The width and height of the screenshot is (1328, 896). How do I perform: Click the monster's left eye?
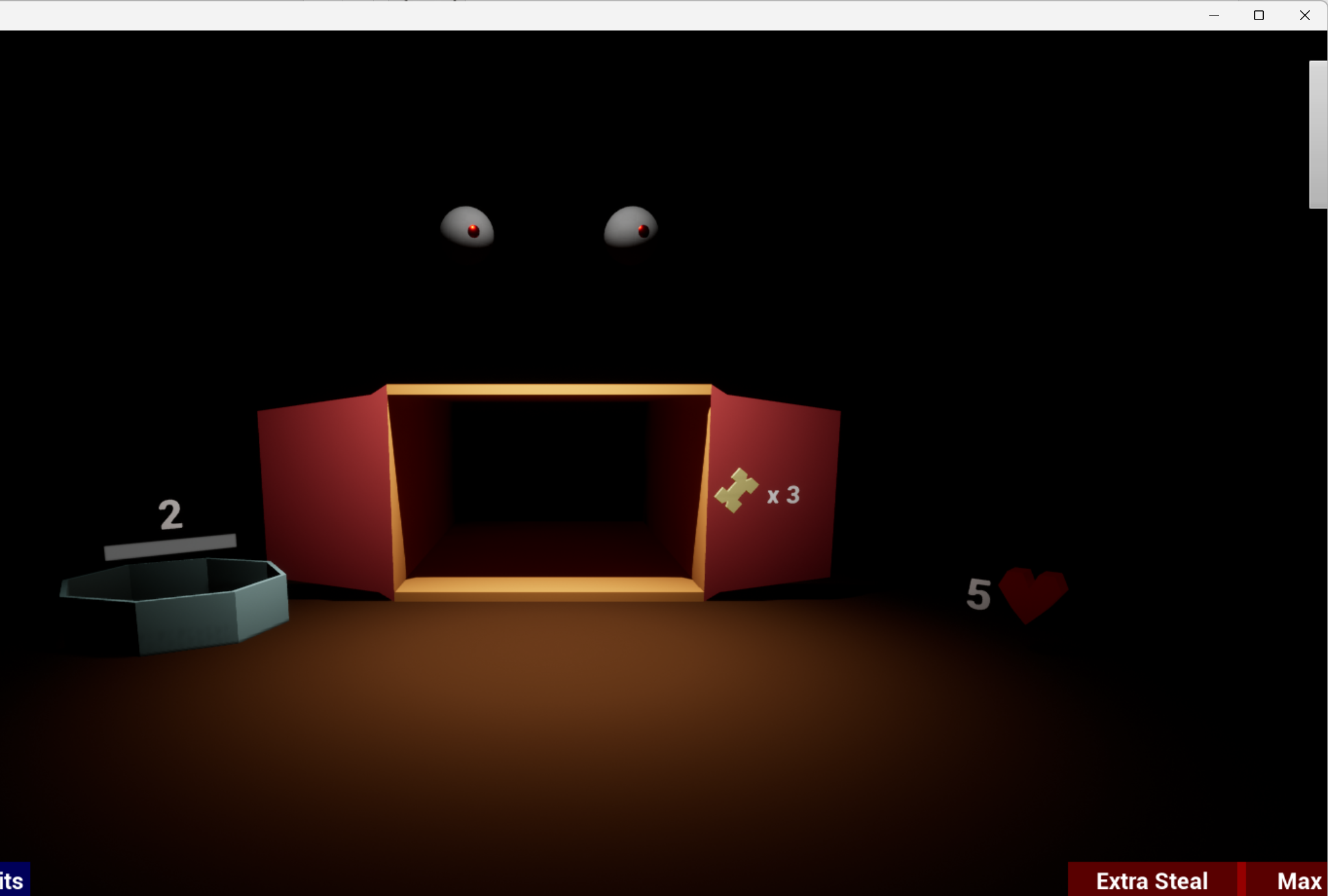467,227
